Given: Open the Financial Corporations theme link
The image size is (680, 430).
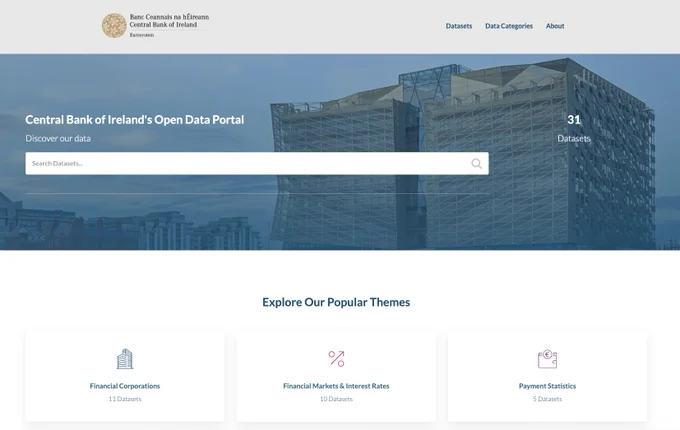Looking at the screenshot, I should click(125, 386).
